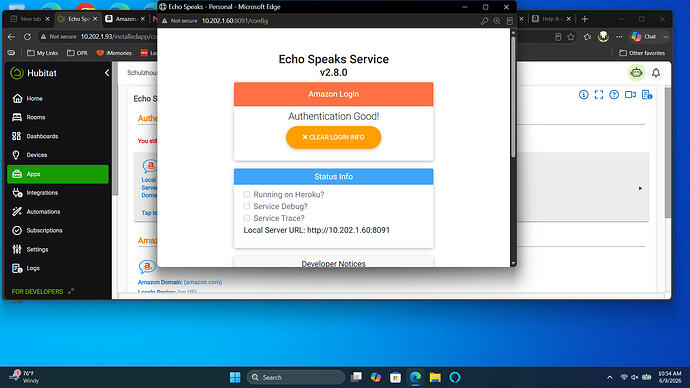Tick the Service Trace checkbox
Image resolution: width=690 pixels, height=388 pixels.
pyautogui.click(x=246, y=218)
